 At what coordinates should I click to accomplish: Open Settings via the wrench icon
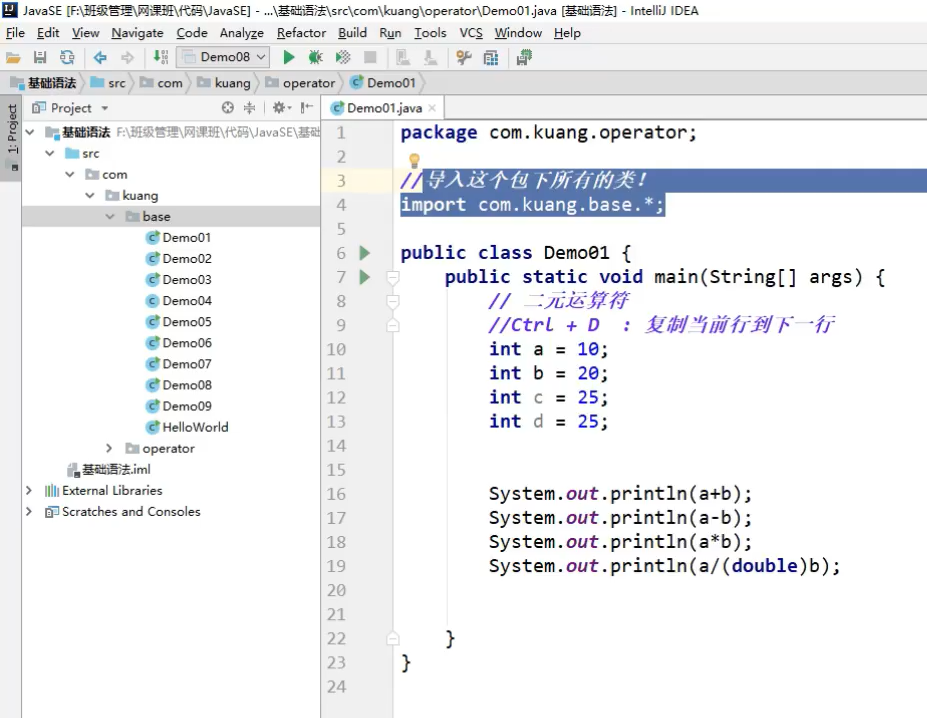463,58
